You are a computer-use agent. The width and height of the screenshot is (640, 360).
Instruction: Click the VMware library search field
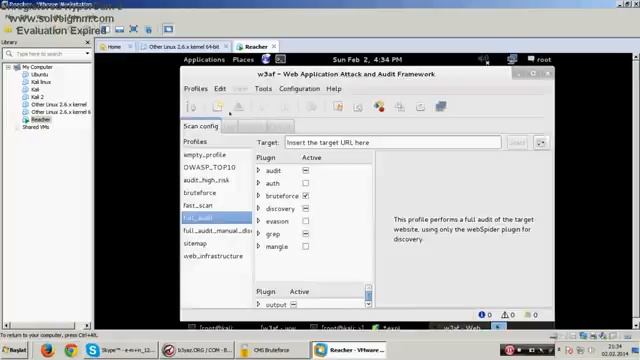coord(47,54)
